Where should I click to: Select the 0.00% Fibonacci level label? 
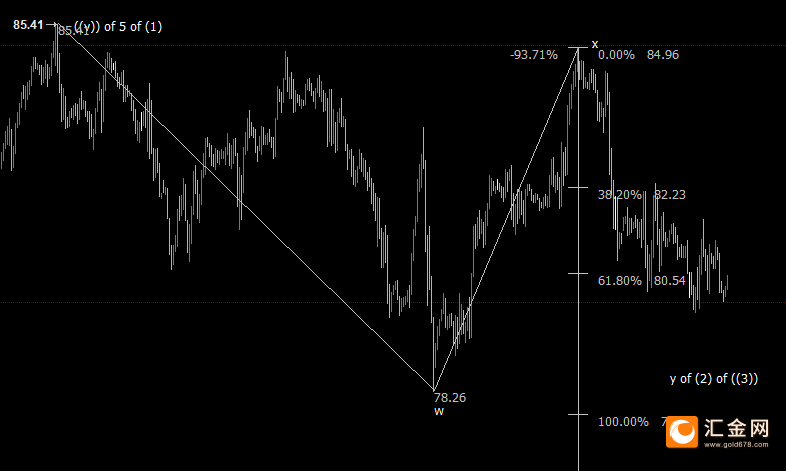click(x=616, y=55)
